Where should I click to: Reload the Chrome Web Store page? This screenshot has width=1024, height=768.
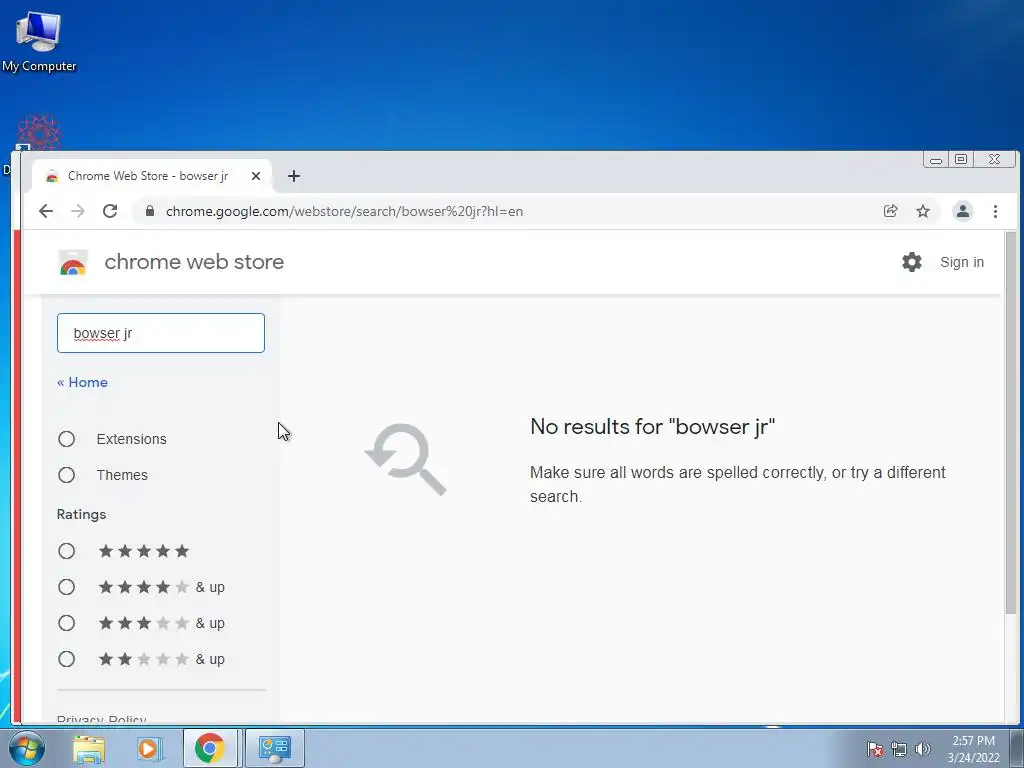tap(110, 211)
